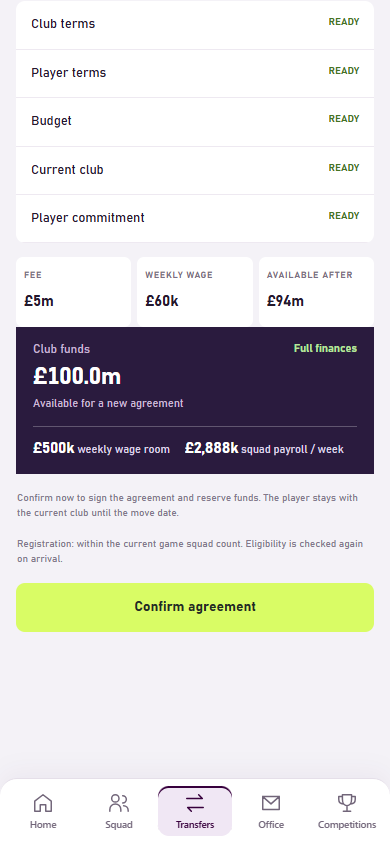Select the Player terms row
390x844 pixels.
195,73
